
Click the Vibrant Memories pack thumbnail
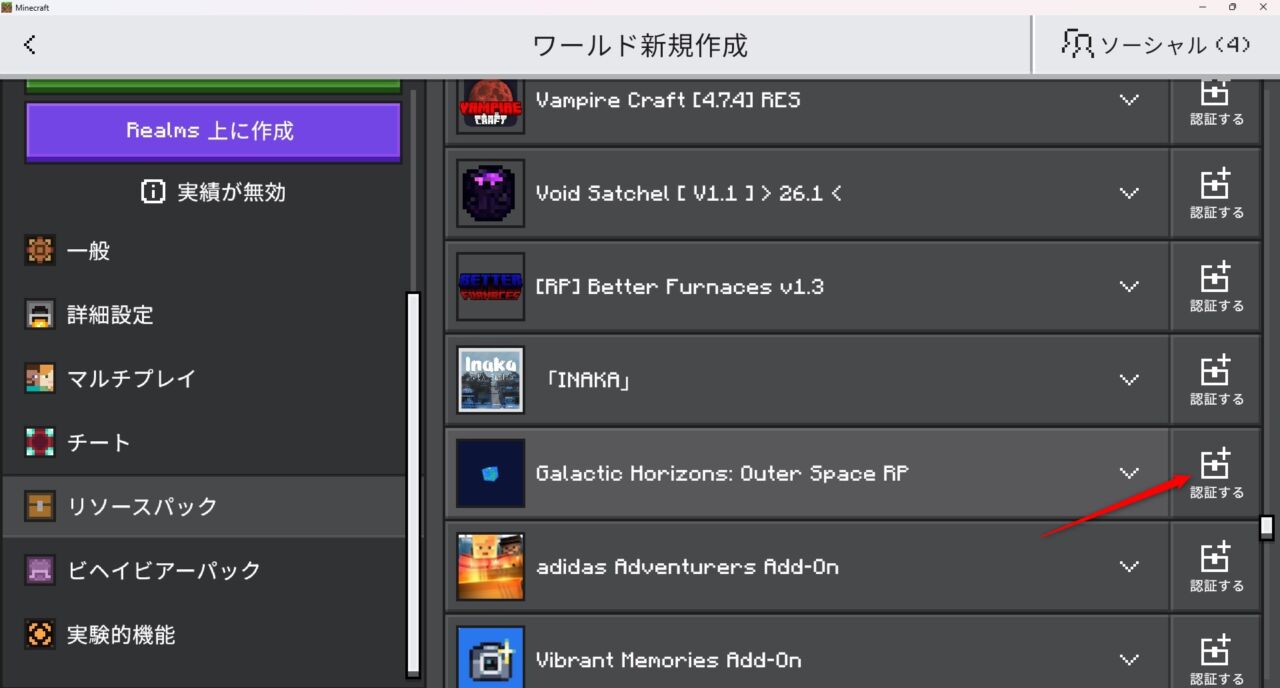[490, 657]
